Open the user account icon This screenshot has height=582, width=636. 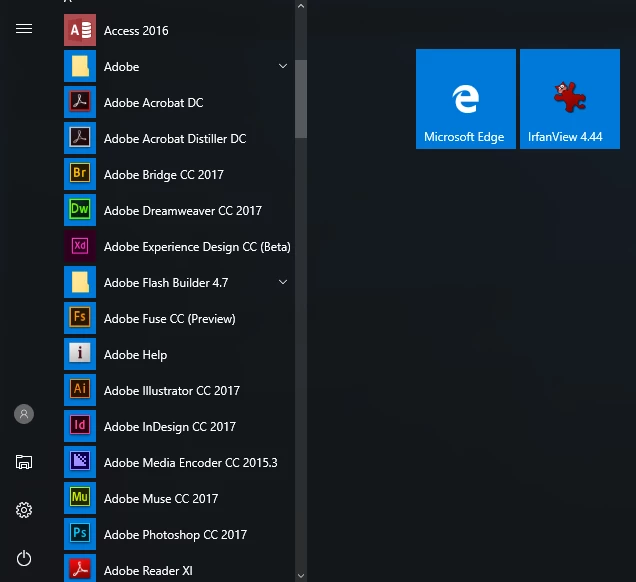pyautogui.click(x=24, y=414)
